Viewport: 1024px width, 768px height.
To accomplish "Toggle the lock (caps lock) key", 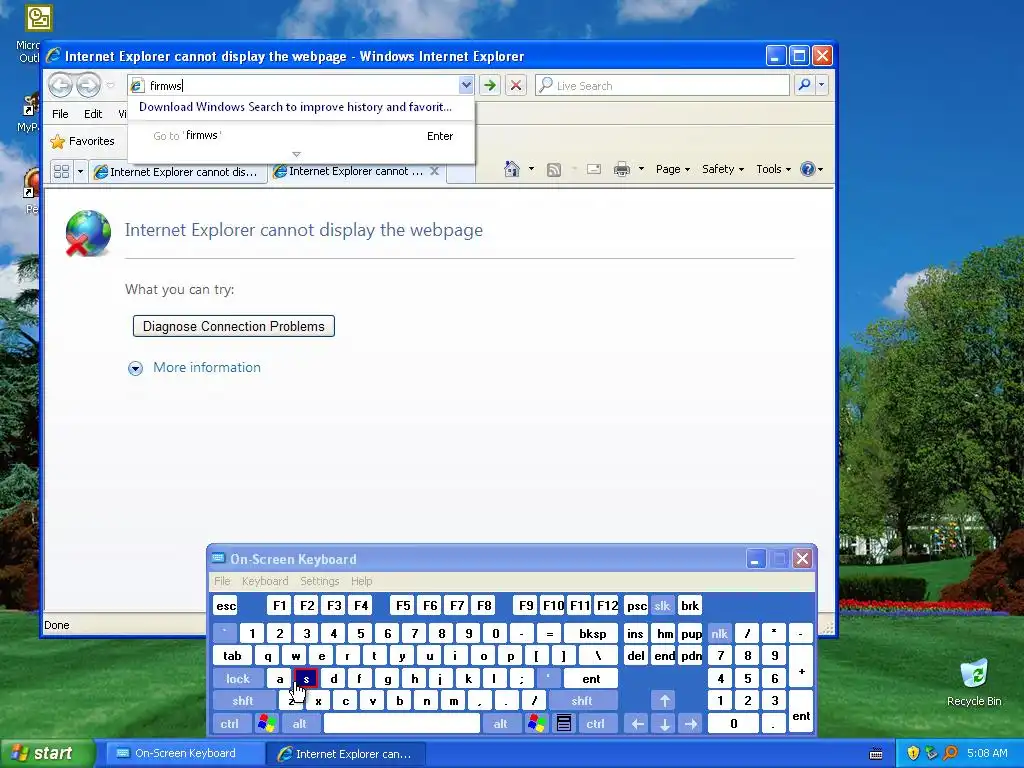I will tap(238, 679).
